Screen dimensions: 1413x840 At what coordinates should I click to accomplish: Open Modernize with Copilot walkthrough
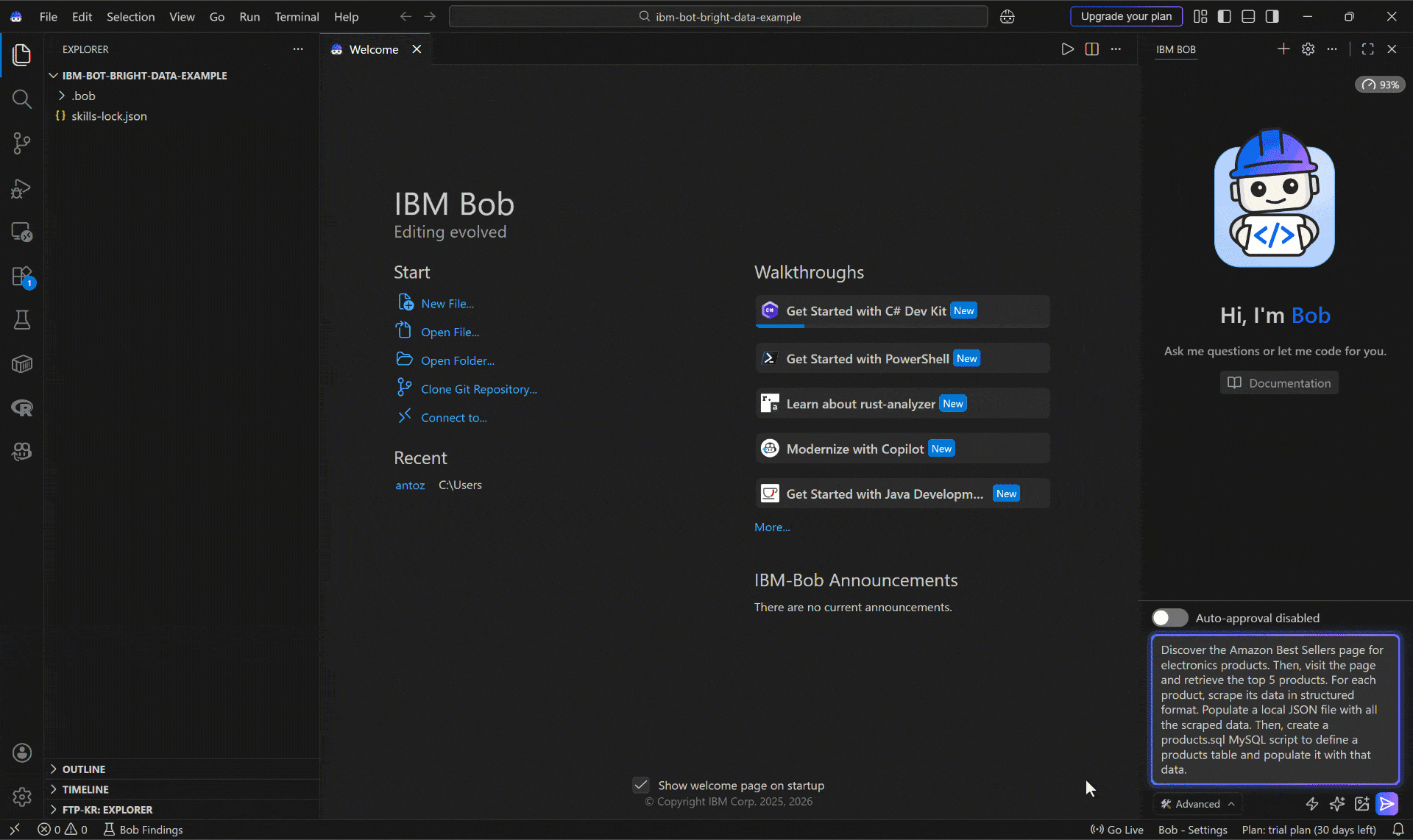(902, 449)
